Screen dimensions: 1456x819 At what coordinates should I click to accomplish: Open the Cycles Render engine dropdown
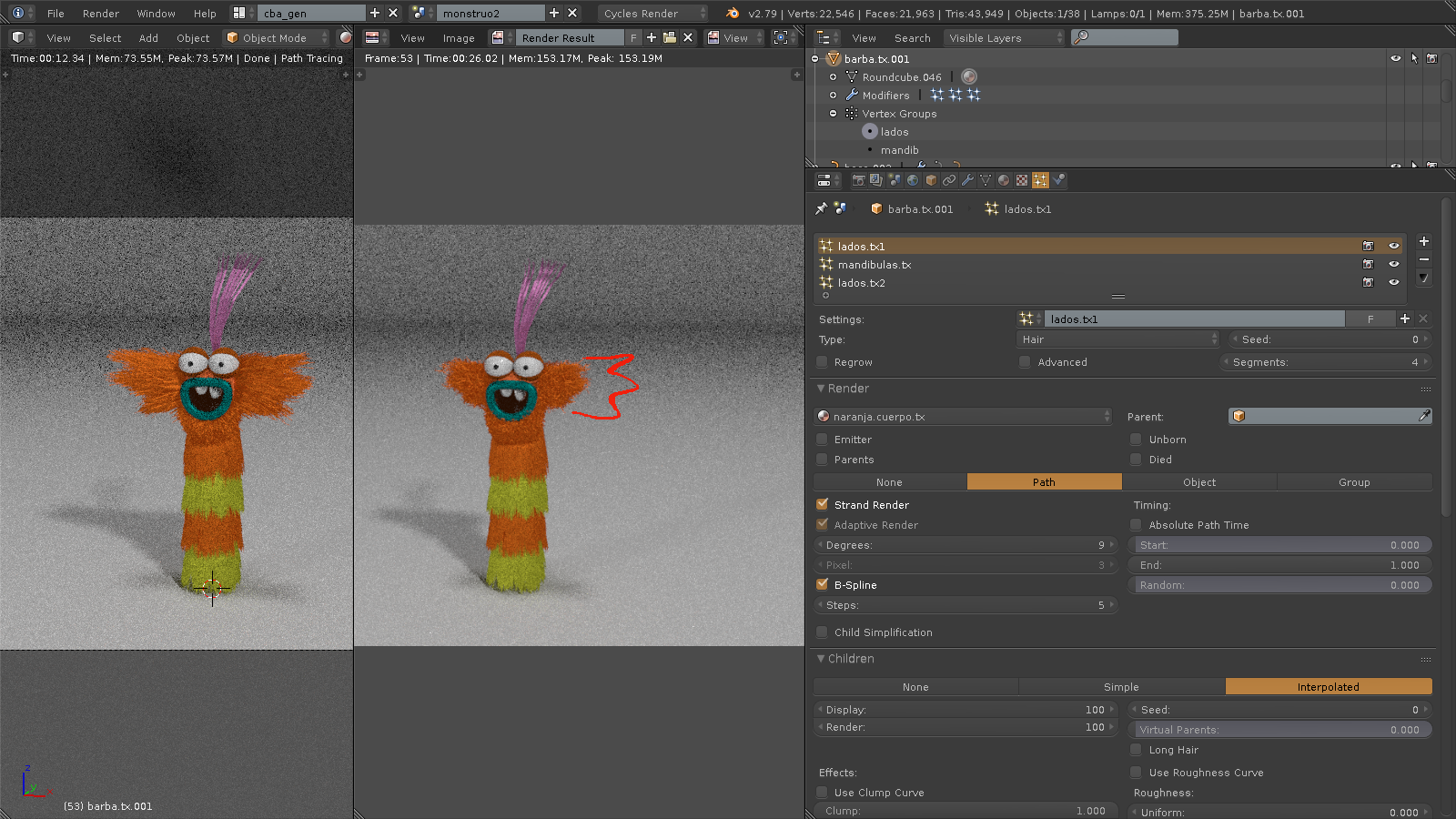coord(653,13)
